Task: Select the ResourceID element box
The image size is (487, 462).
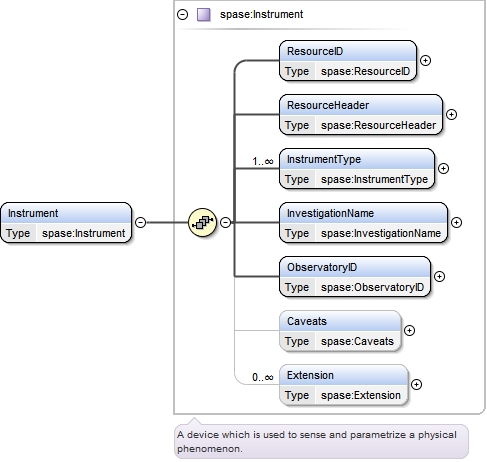Action: click(348, 61)
